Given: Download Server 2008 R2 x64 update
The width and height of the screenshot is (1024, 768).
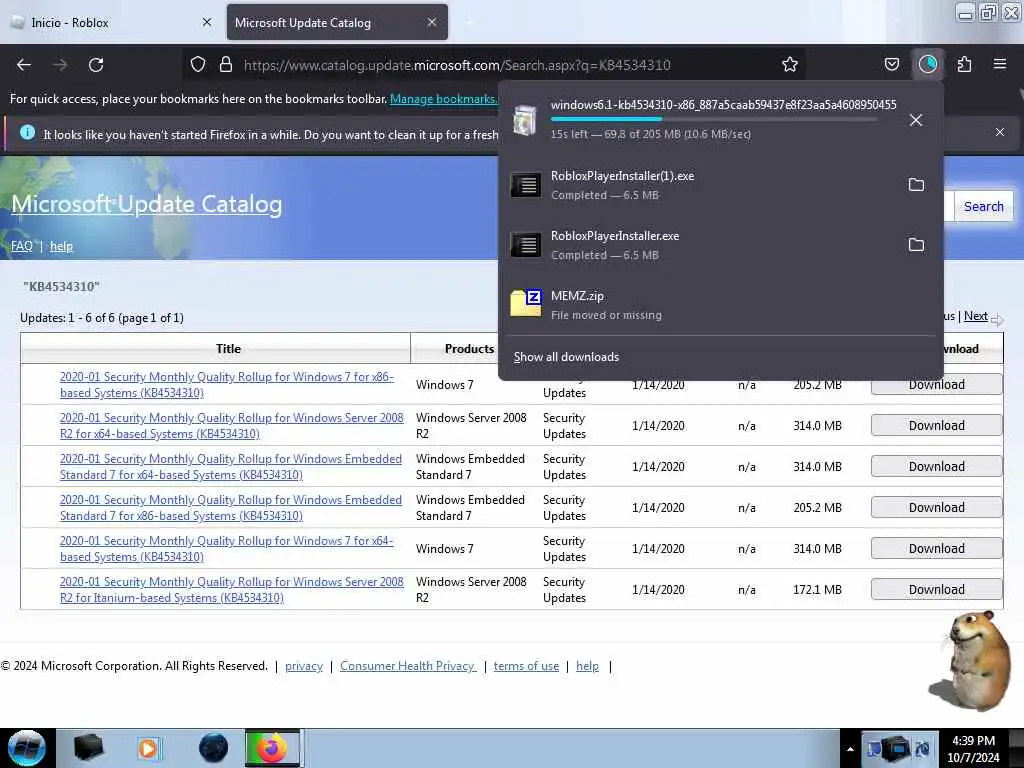Looking at the screenshot, I should [936, 426].
